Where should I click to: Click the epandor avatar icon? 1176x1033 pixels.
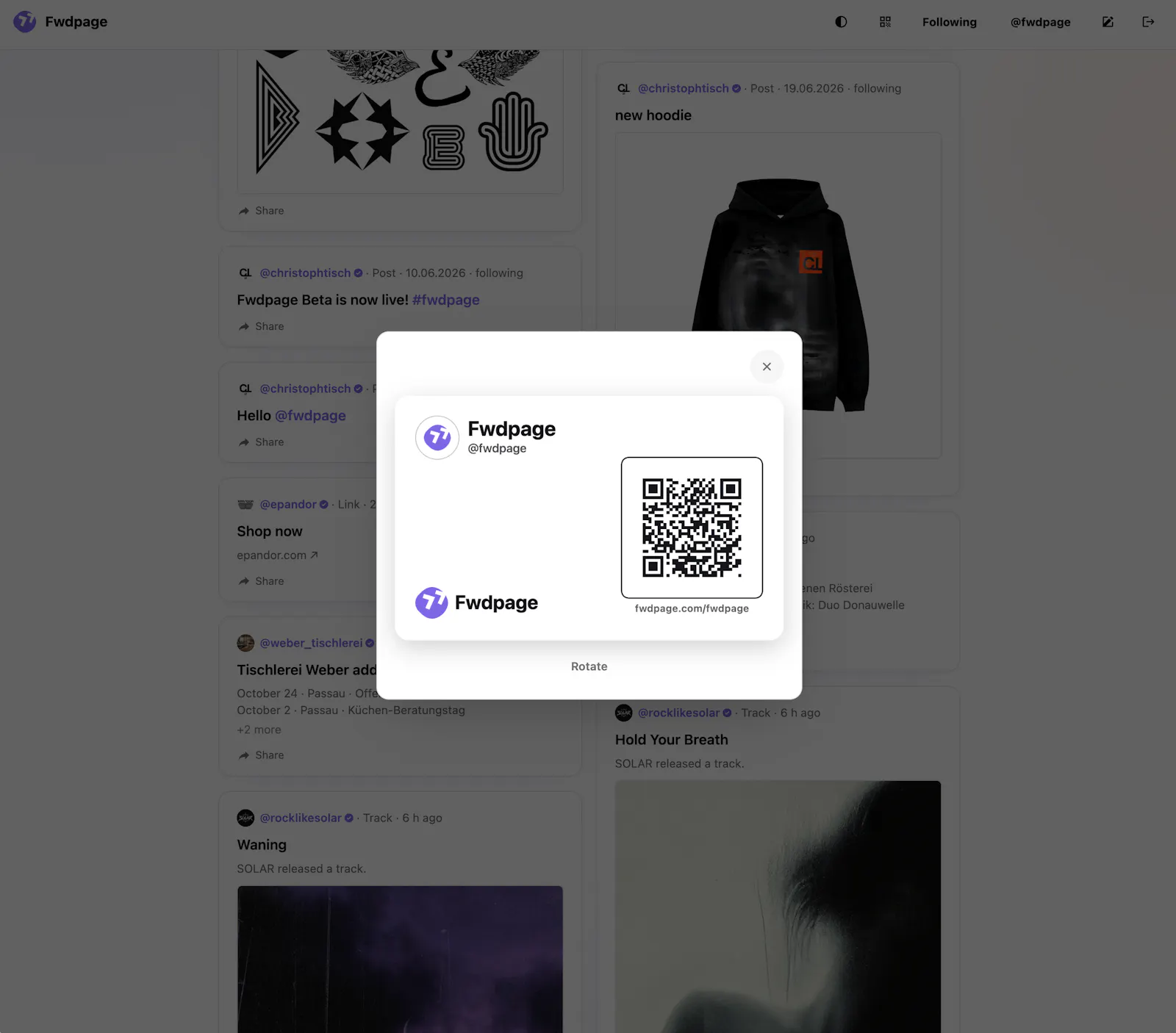pos(245,504)
